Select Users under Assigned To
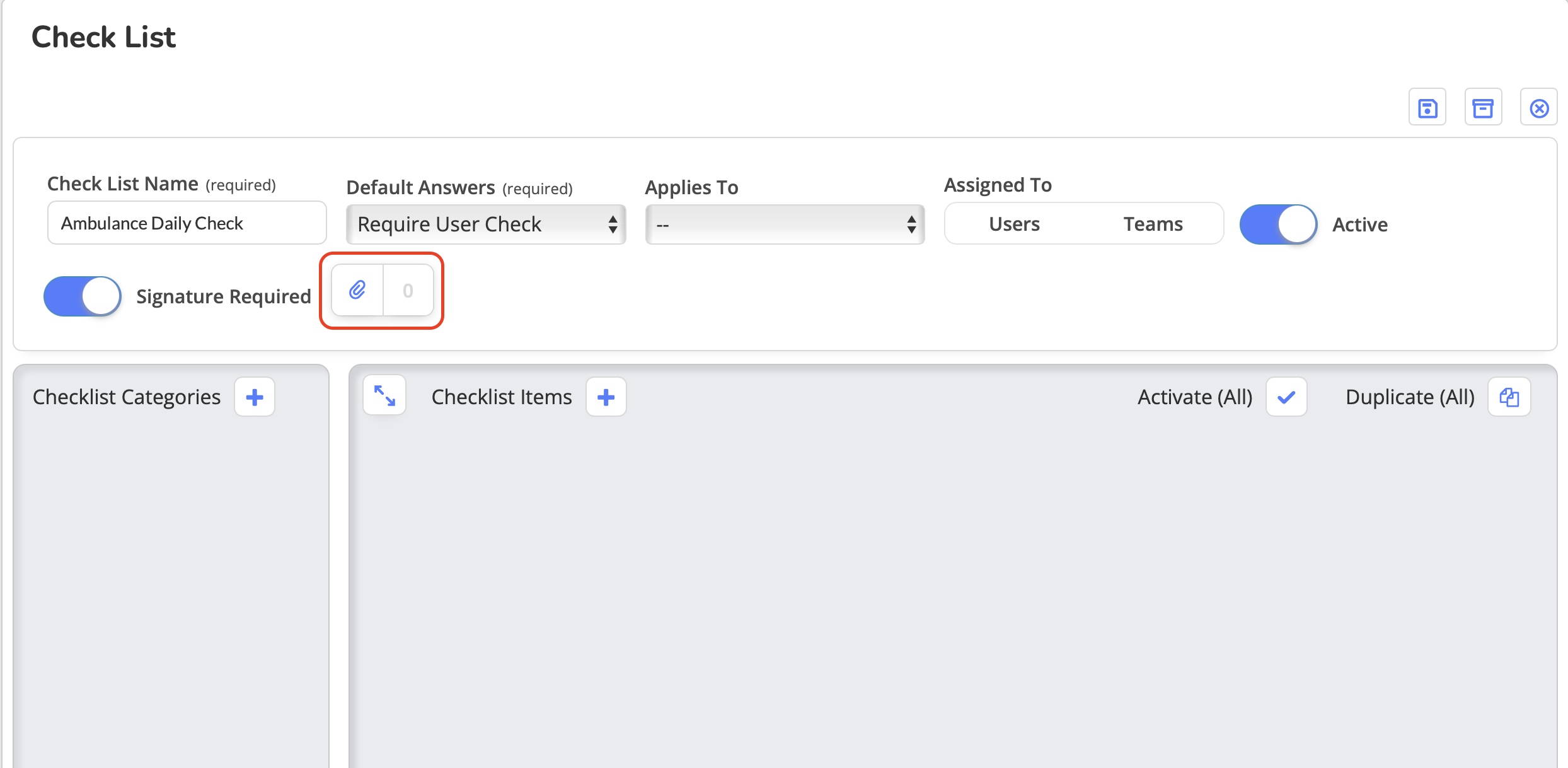Viewport: 1568px width, 768px height. [x=1014, y=224]
